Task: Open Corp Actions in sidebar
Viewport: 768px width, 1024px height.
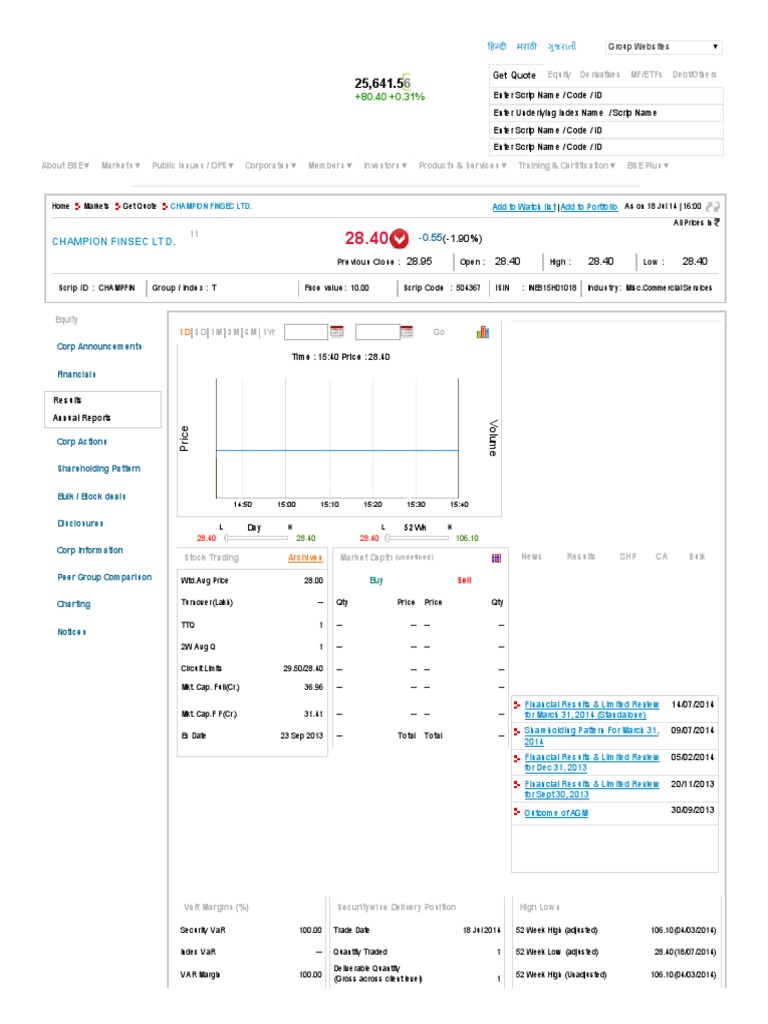Action: tap(82, 441)
